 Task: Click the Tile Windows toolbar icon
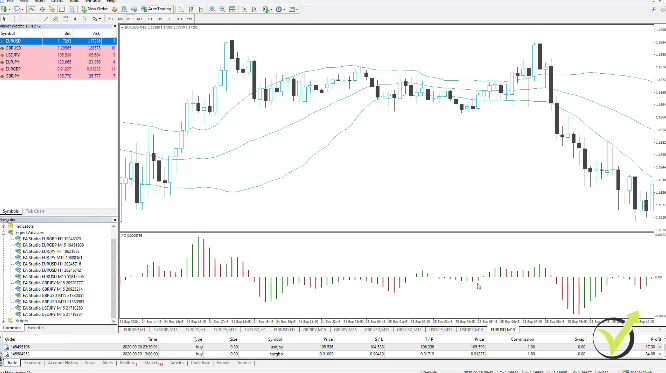[x=232, y=9]
